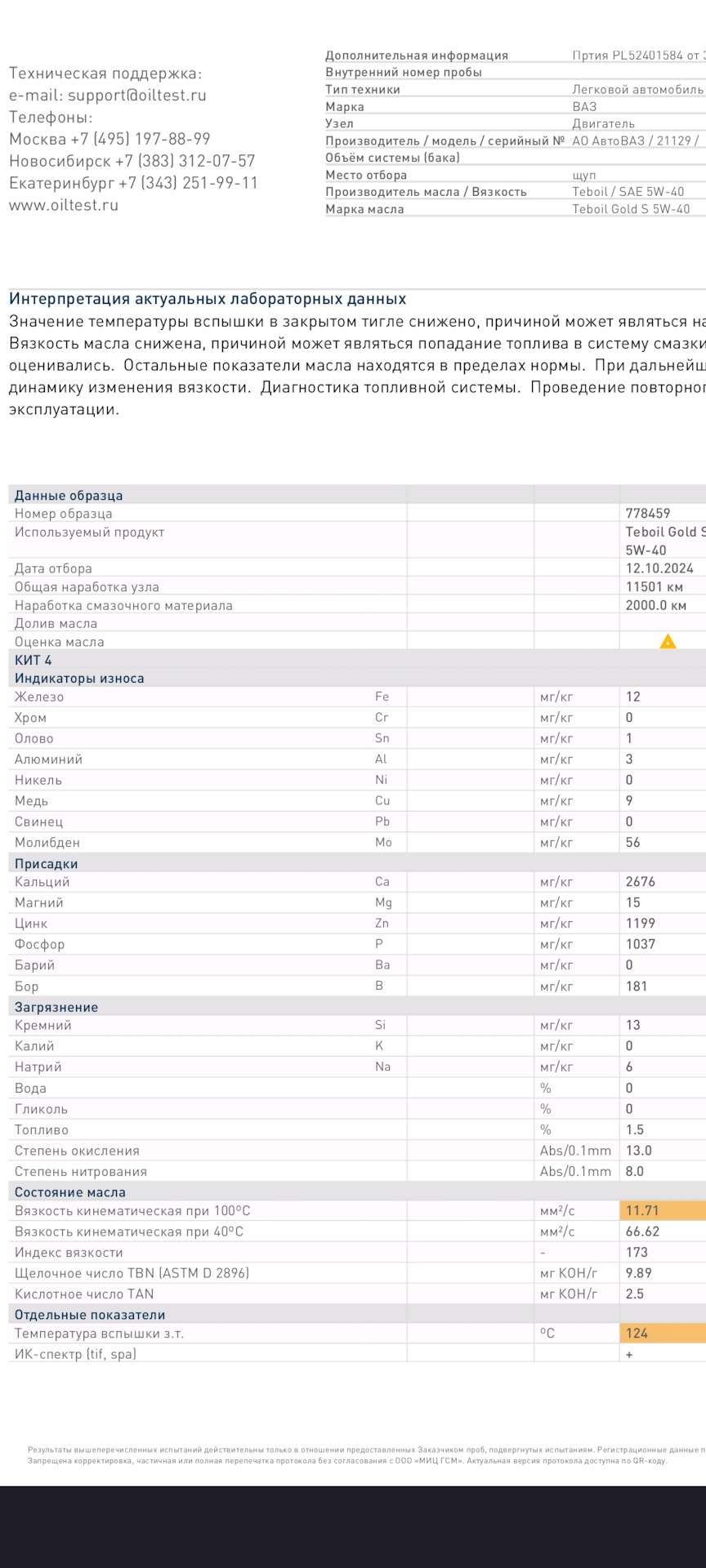This screenshot has width=706, height=1568.
Task: Click the Фосфор value 1037
Action: click(x=641, y=945)
